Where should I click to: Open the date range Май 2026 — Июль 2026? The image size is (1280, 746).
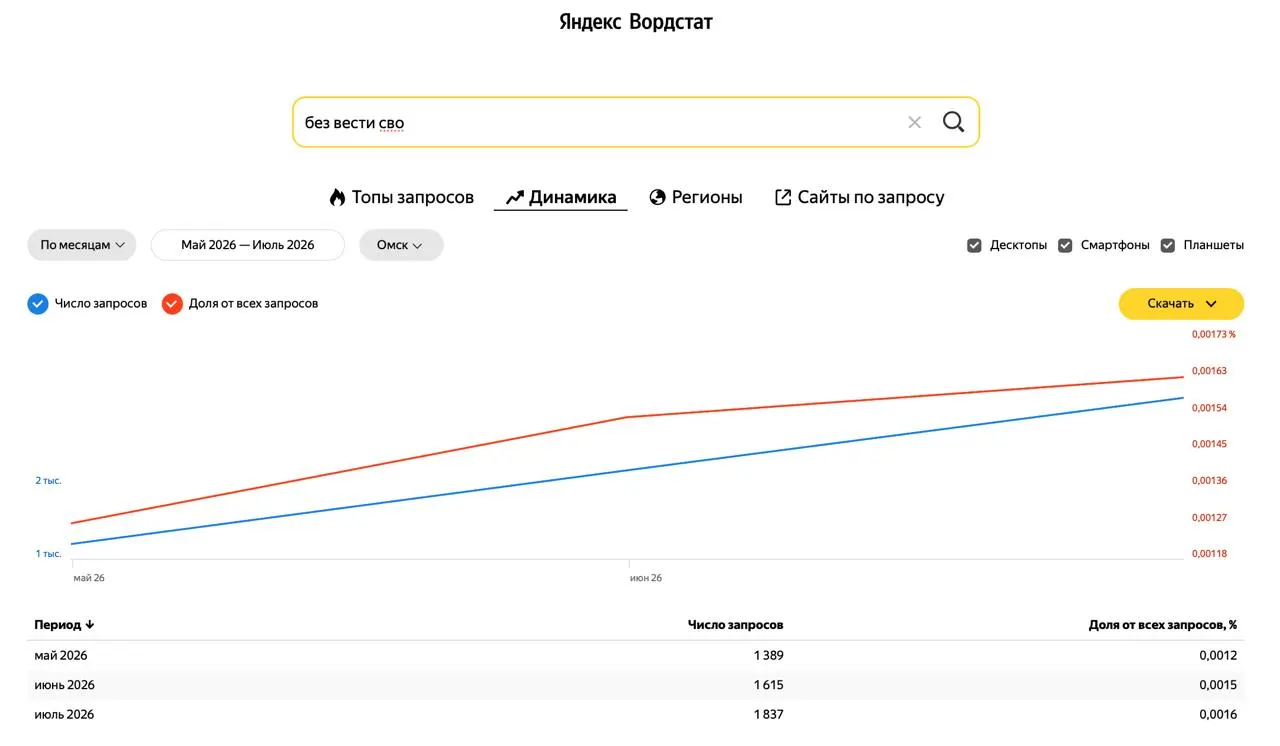click(x=248, y=245)
